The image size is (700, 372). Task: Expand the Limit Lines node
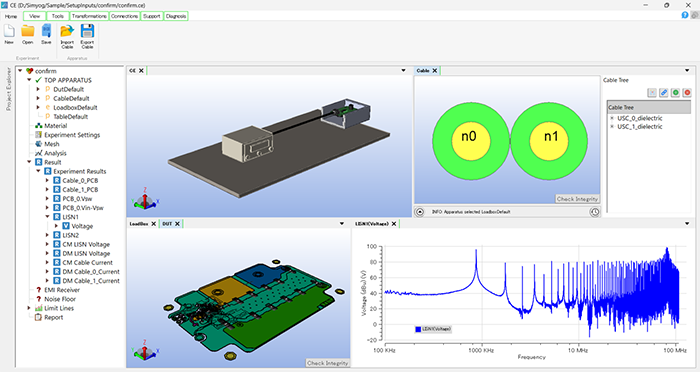click(x=29, y=308)
